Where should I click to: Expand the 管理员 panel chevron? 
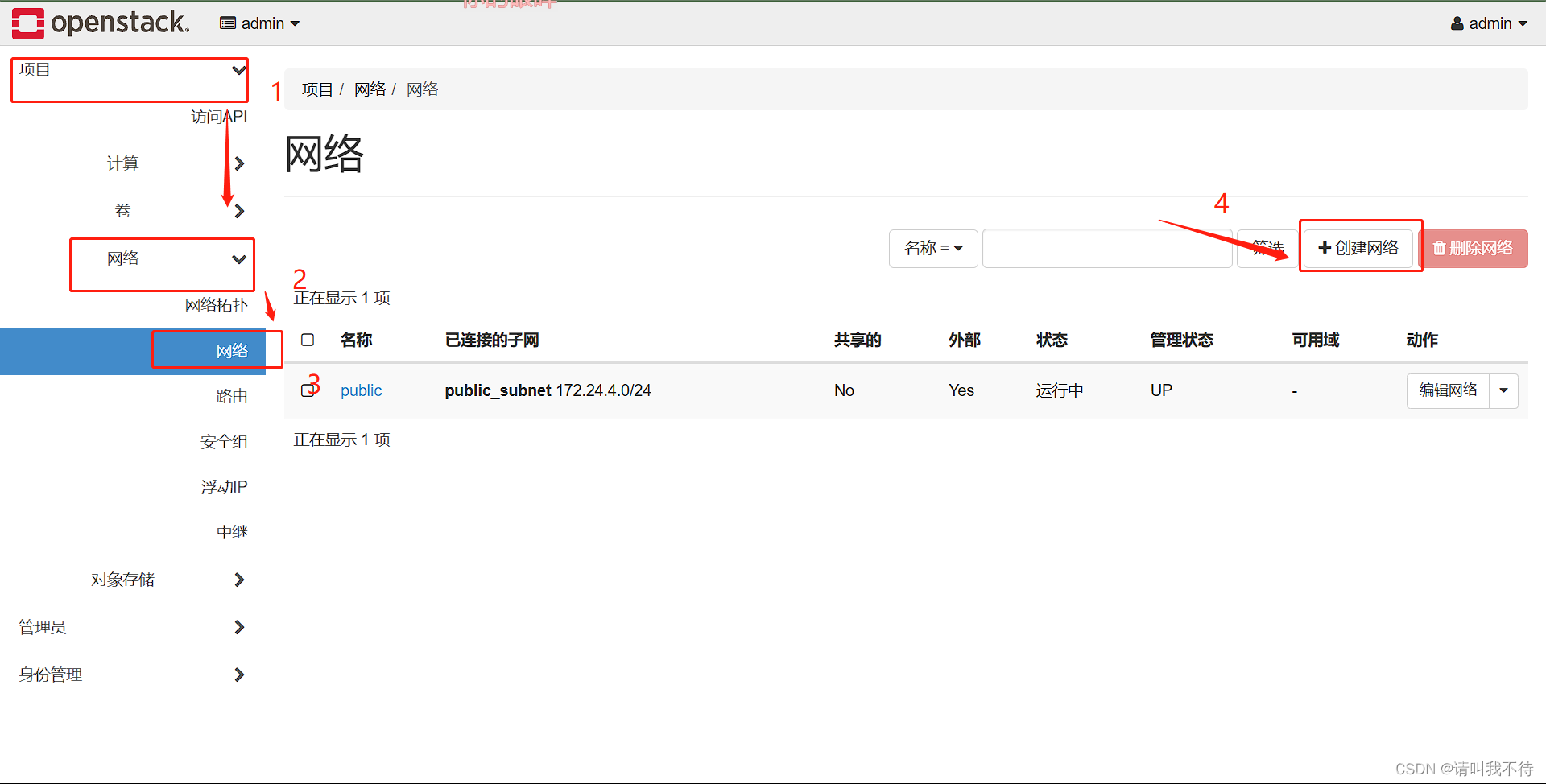point(239,627)
